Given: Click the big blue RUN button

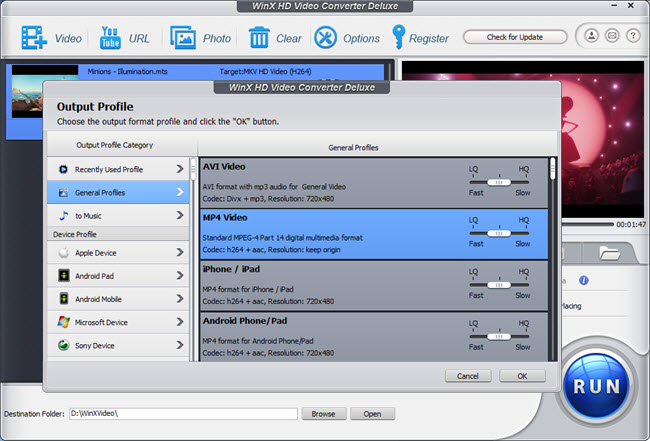Looking at the screenshot, I should click(596, 387).
